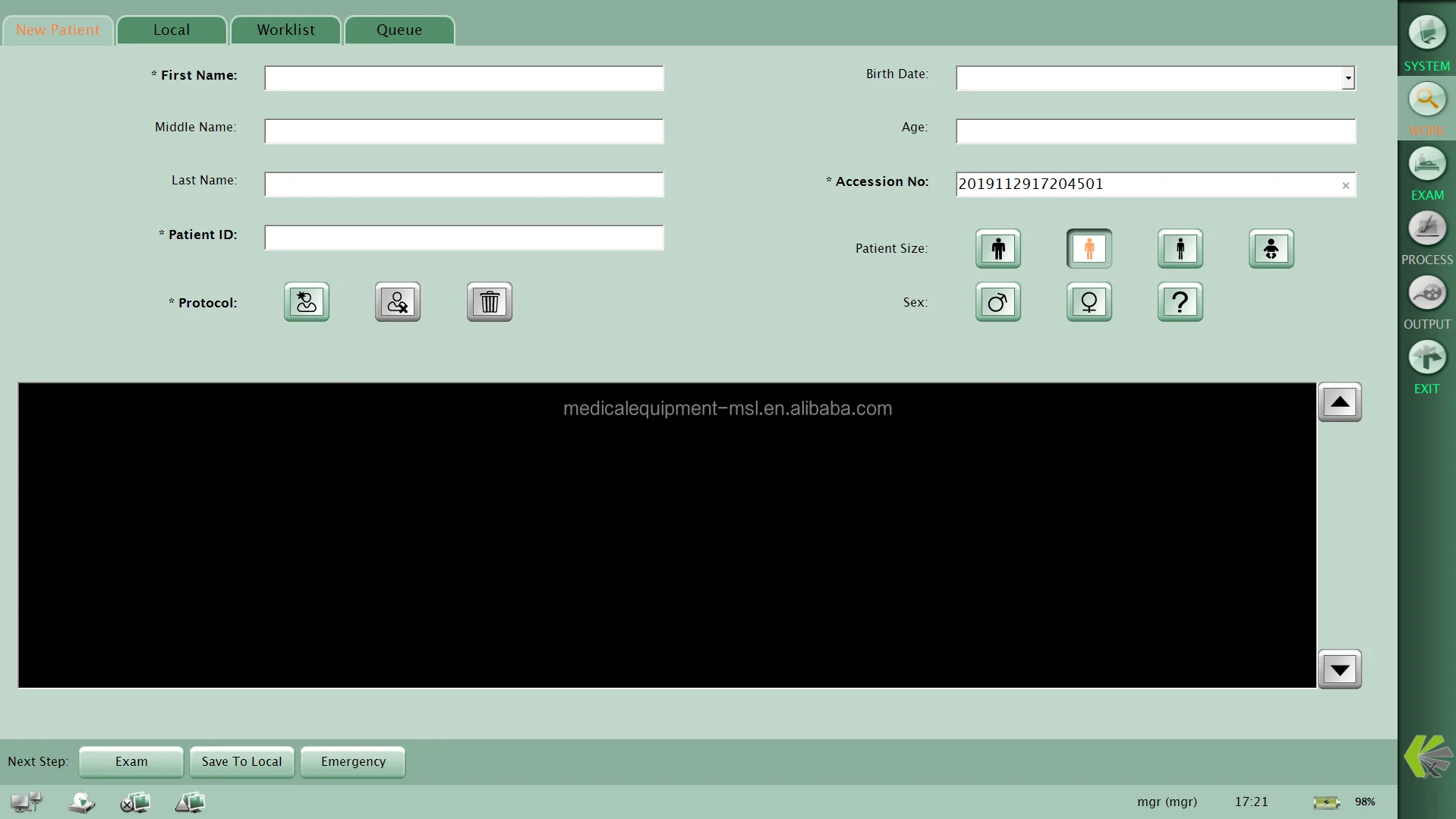
Task: Switch to the Queue tab
Action: [399, 30]
